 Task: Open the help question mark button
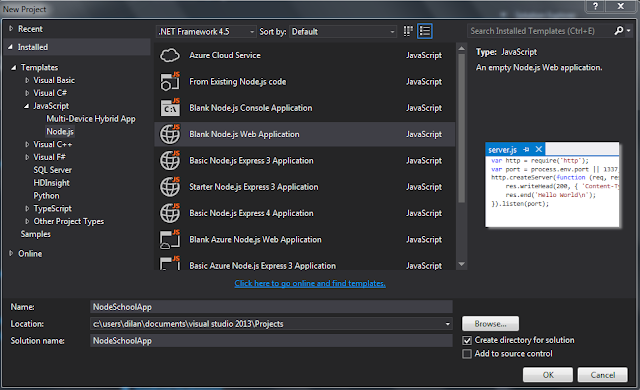click(x=595, y=6)
